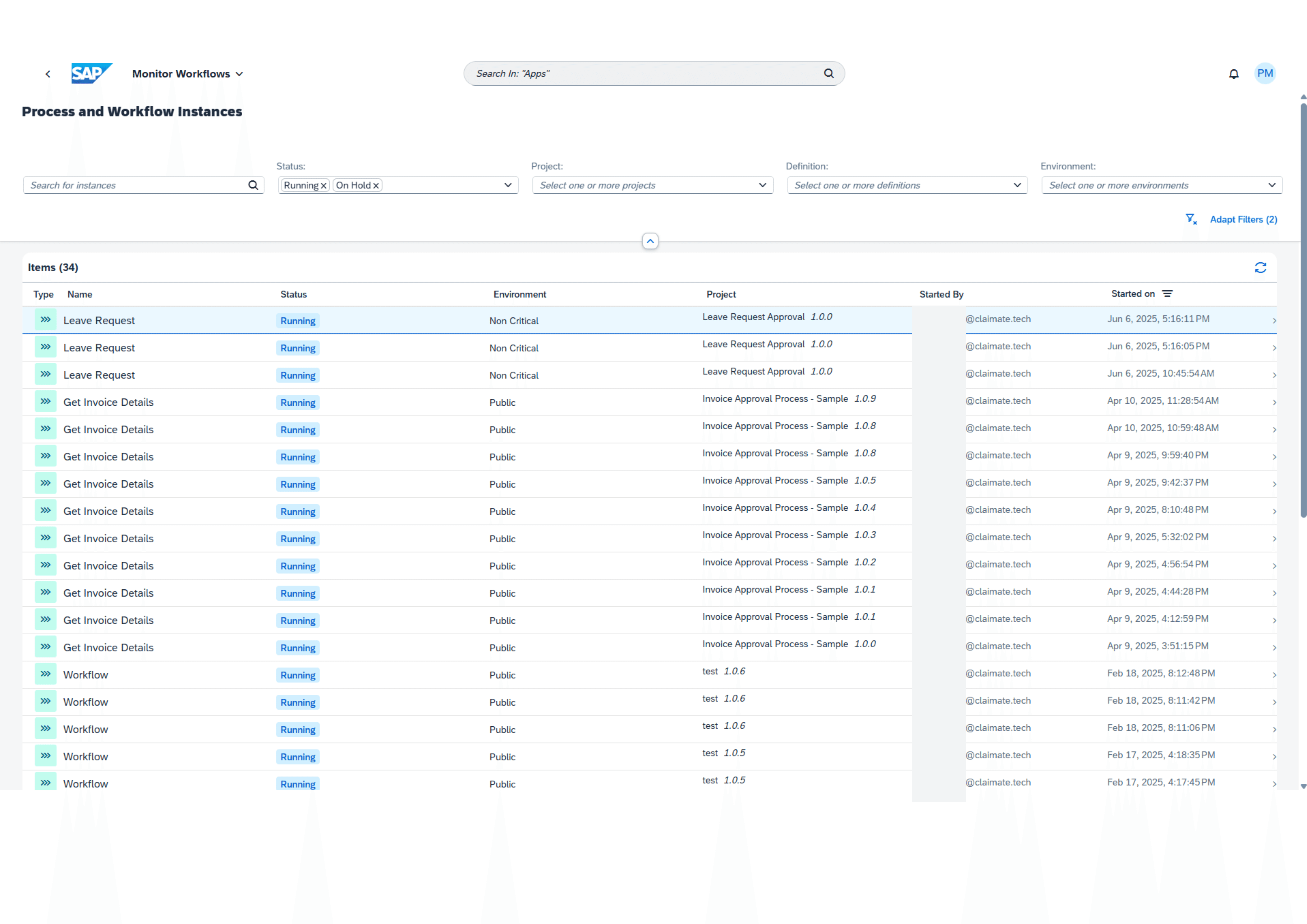Image resolution: width=1307 pixels, height=924 pixels.
Task: Open details arrow for Apr 9, 5:32:02 PM row
Action: [x=1274, y=539]
